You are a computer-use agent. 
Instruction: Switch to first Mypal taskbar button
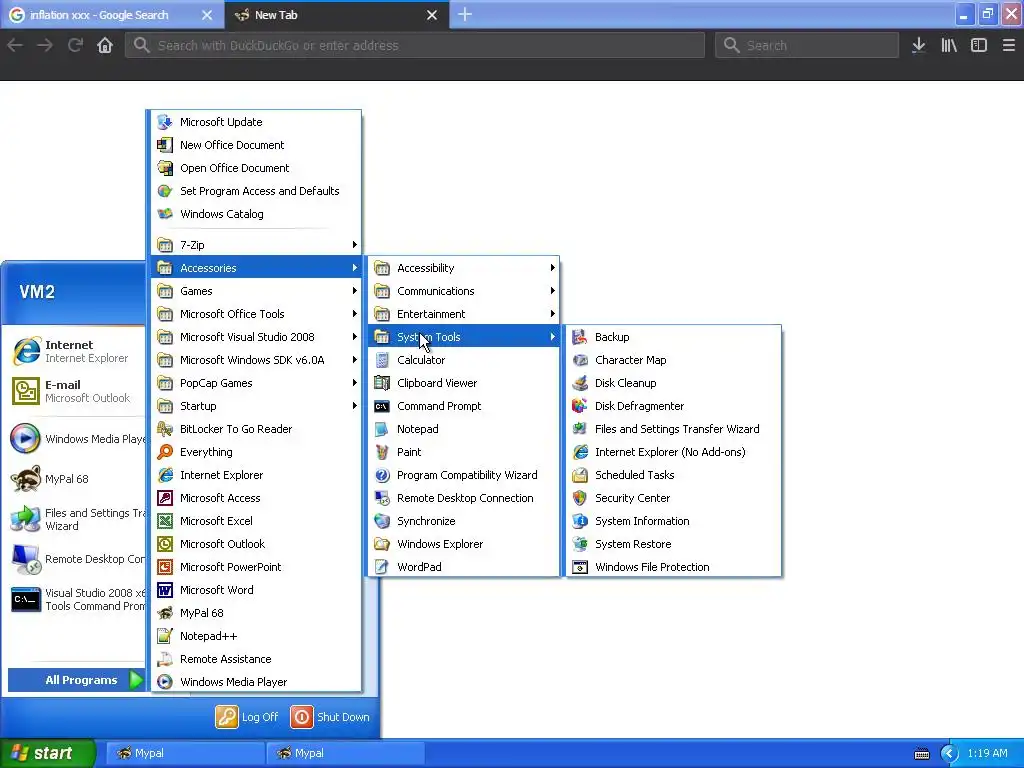pyautogui.click(x=185, y=753)
